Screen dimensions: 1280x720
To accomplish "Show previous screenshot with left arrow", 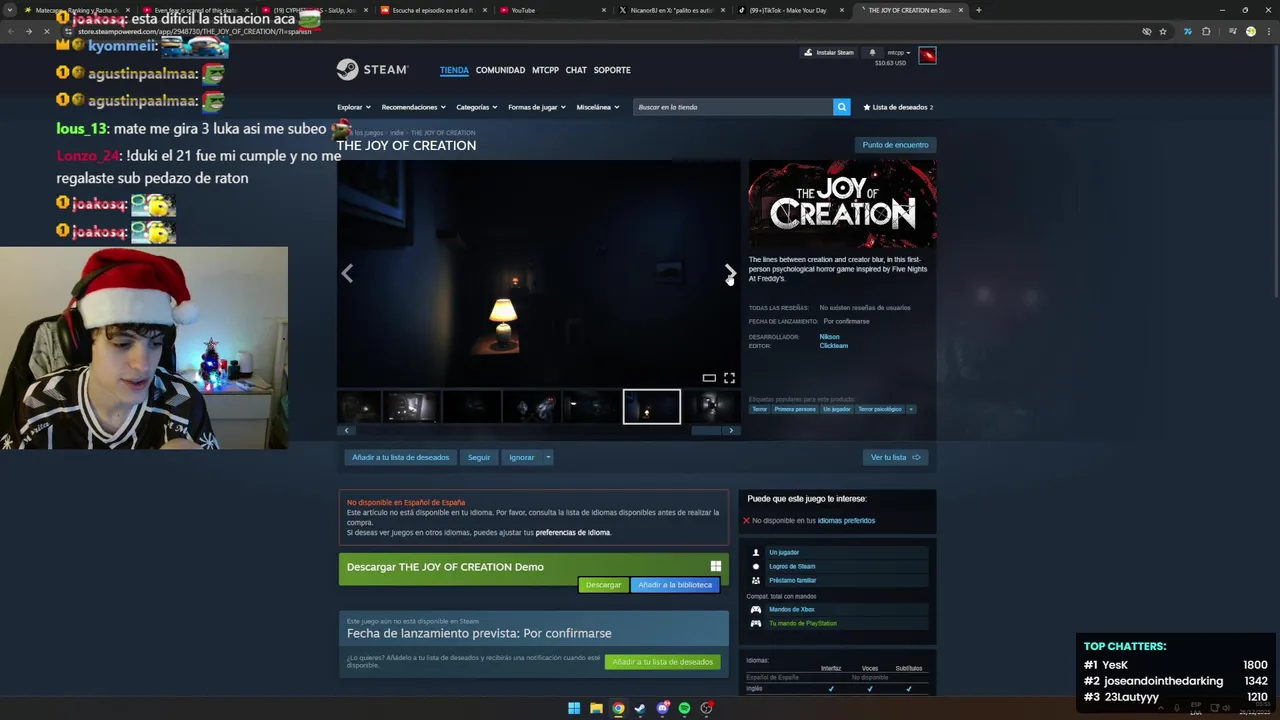I will pos(347,273).
